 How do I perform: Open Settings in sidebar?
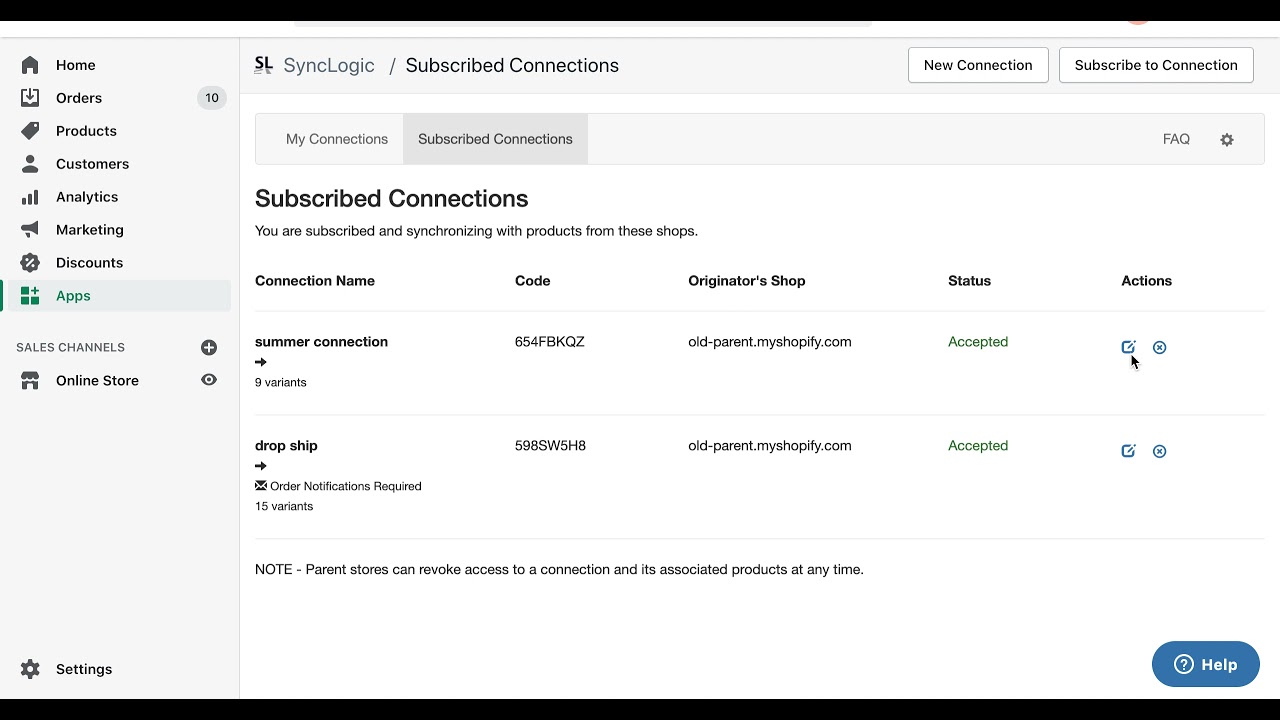84,669
